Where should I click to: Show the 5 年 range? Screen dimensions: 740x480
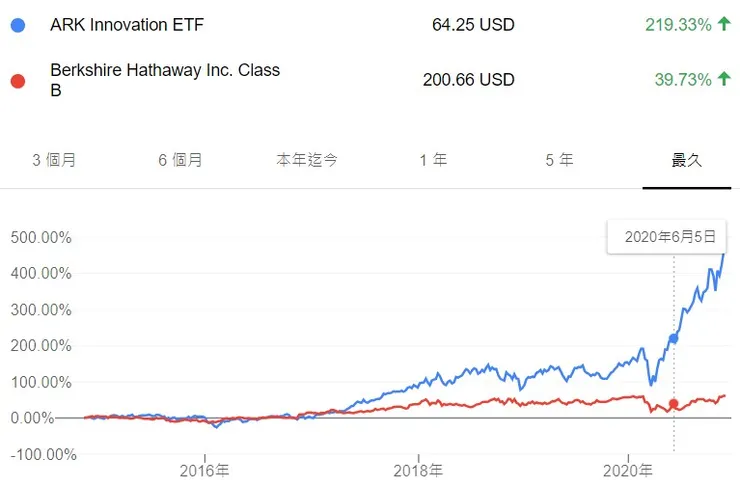(x=559, y=160)
